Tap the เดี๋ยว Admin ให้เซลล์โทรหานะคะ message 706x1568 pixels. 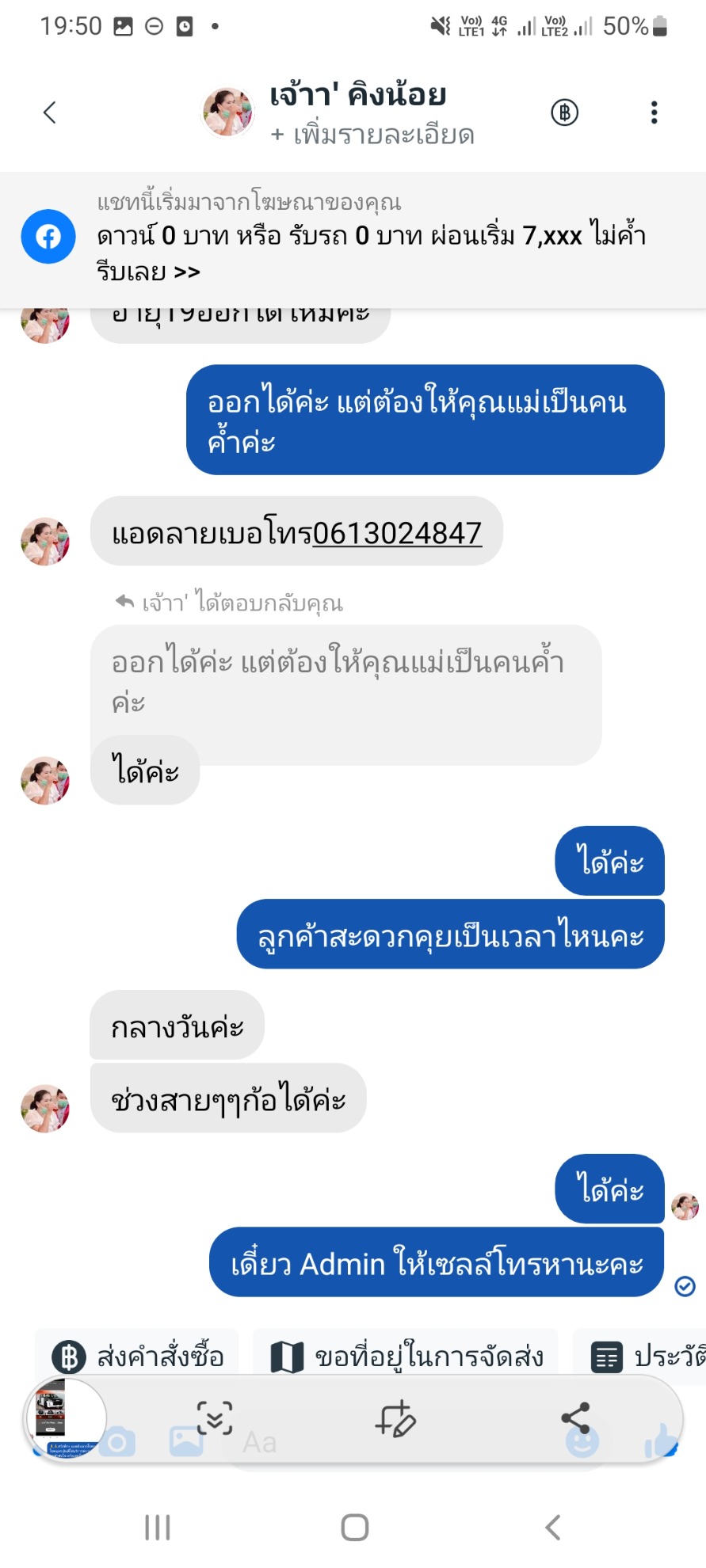437,1263
